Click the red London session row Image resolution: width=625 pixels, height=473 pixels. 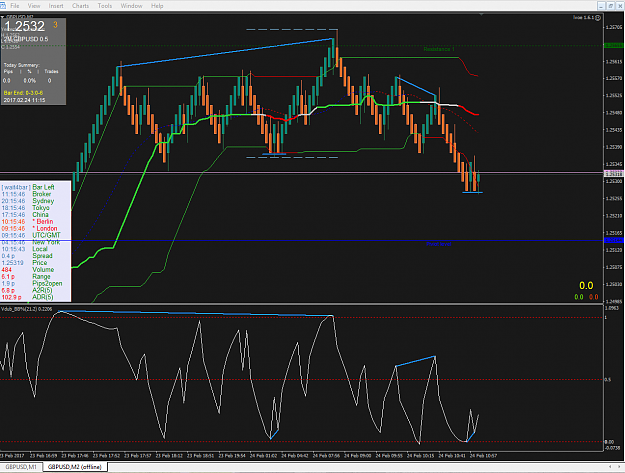coord(29,228)
